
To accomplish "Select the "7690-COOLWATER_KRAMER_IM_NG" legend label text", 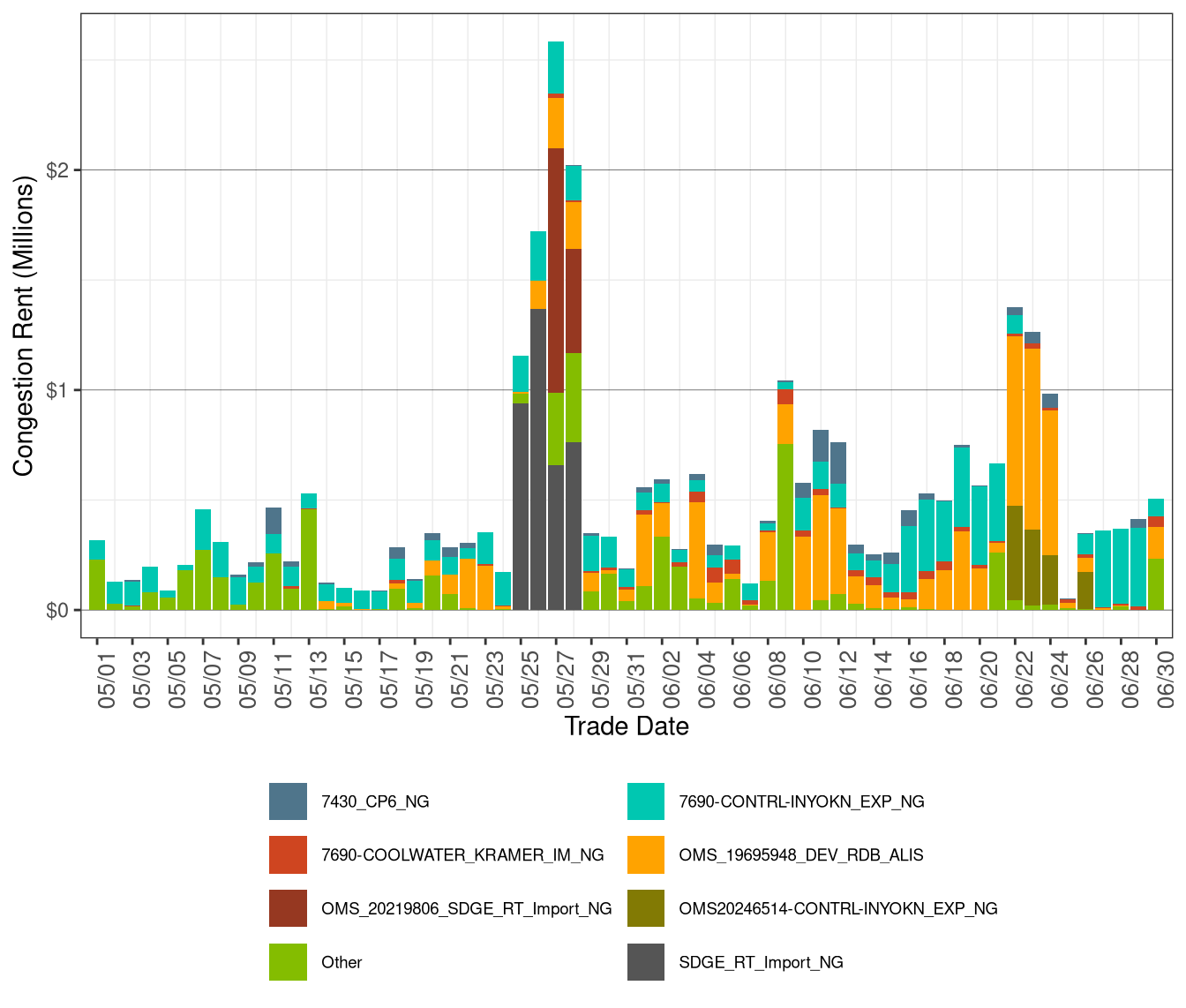I will 462,855.
